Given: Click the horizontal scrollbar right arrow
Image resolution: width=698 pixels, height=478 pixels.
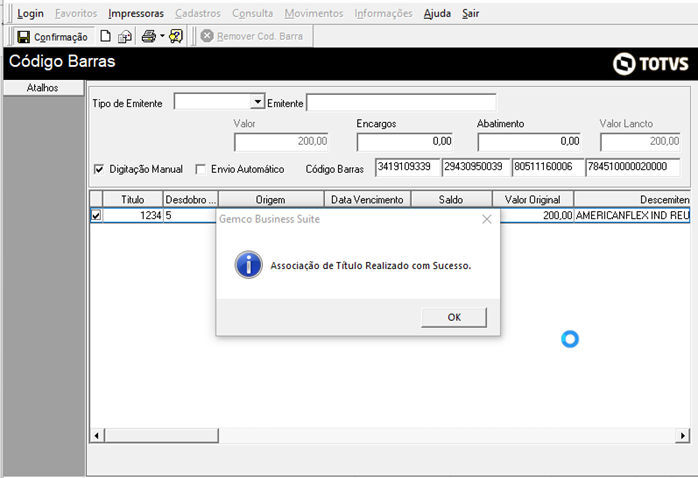Looking at the screenshot, I should pos(682,435).
